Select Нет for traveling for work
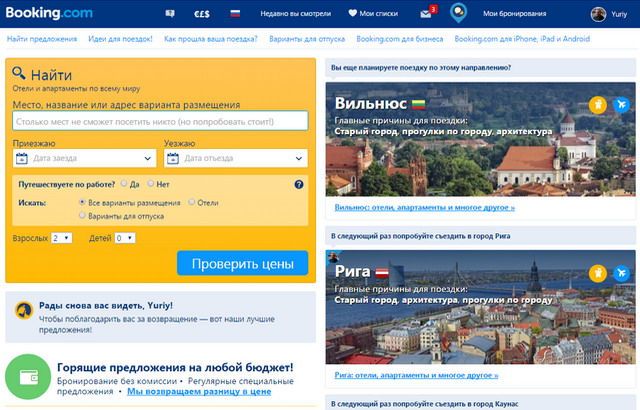This screenshot has width=640, height=410. (x=151, y=184)
